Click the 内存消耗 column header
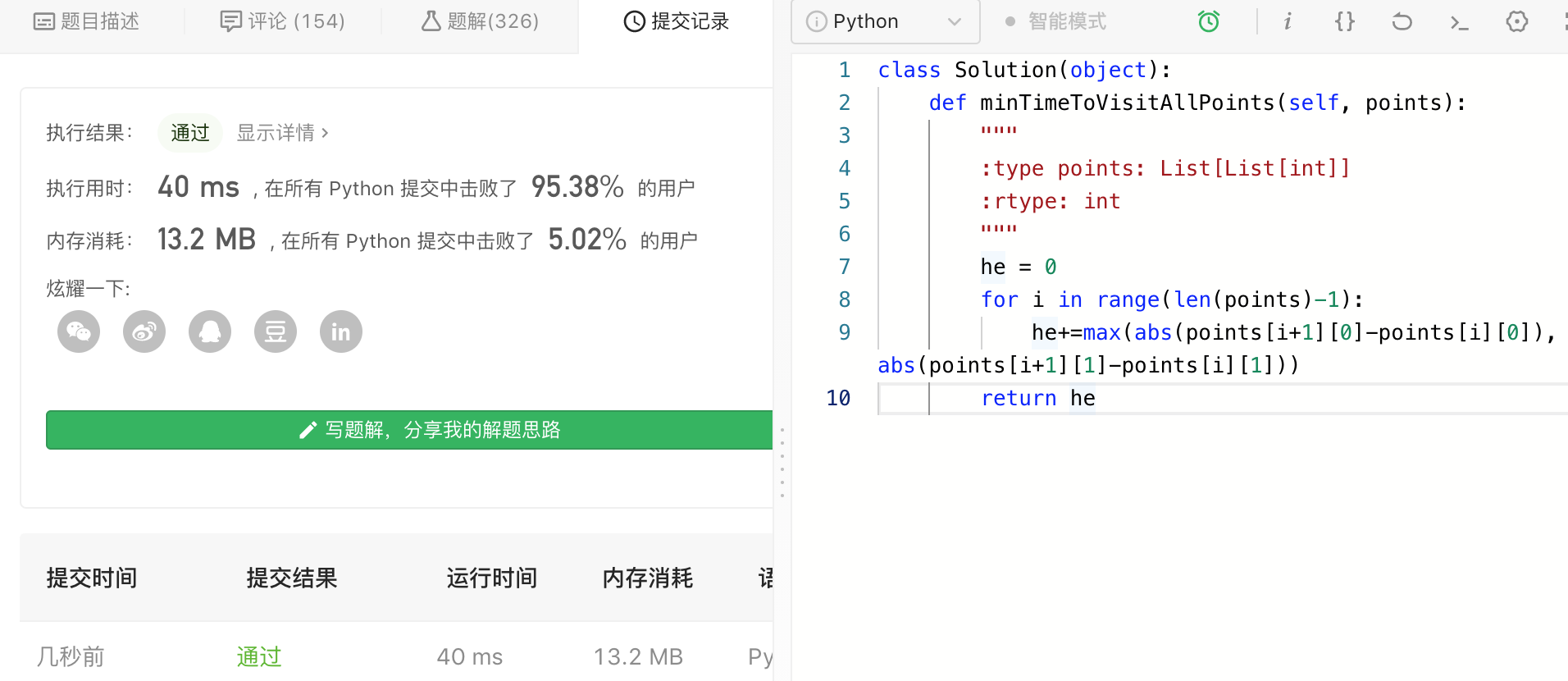Viewport: 1568px width, 681px height. (648, 578)
